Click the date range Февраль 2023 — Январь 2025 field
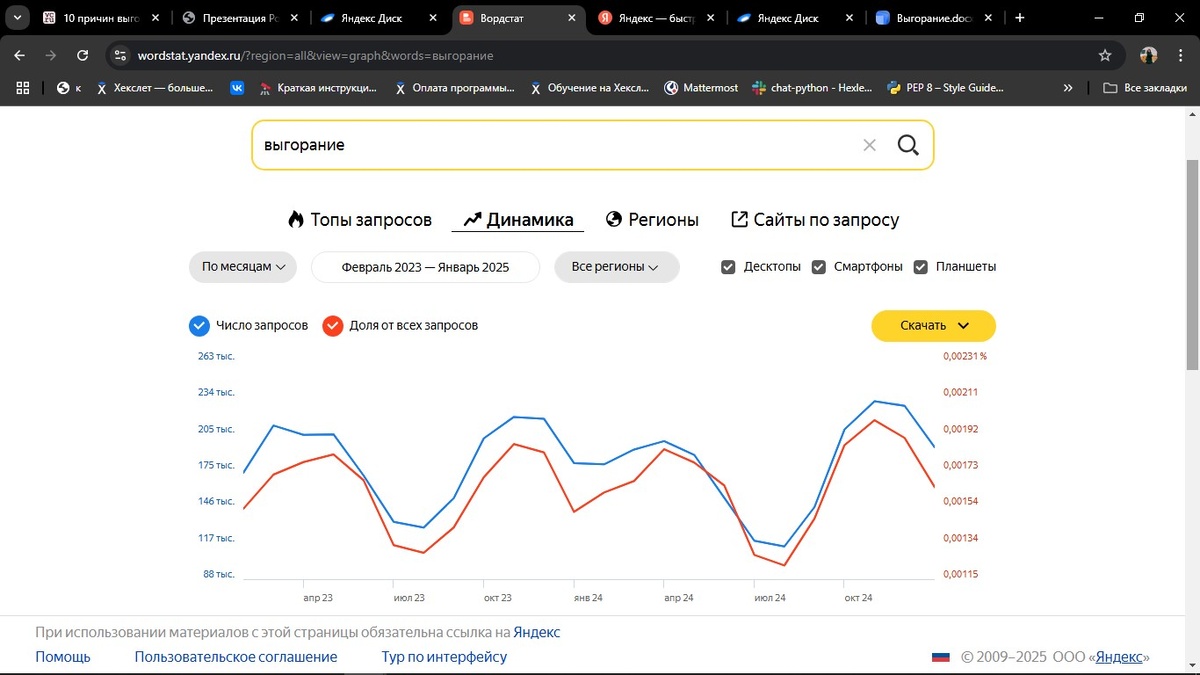This screenshot has height=675, width=1200. point(426,267)
